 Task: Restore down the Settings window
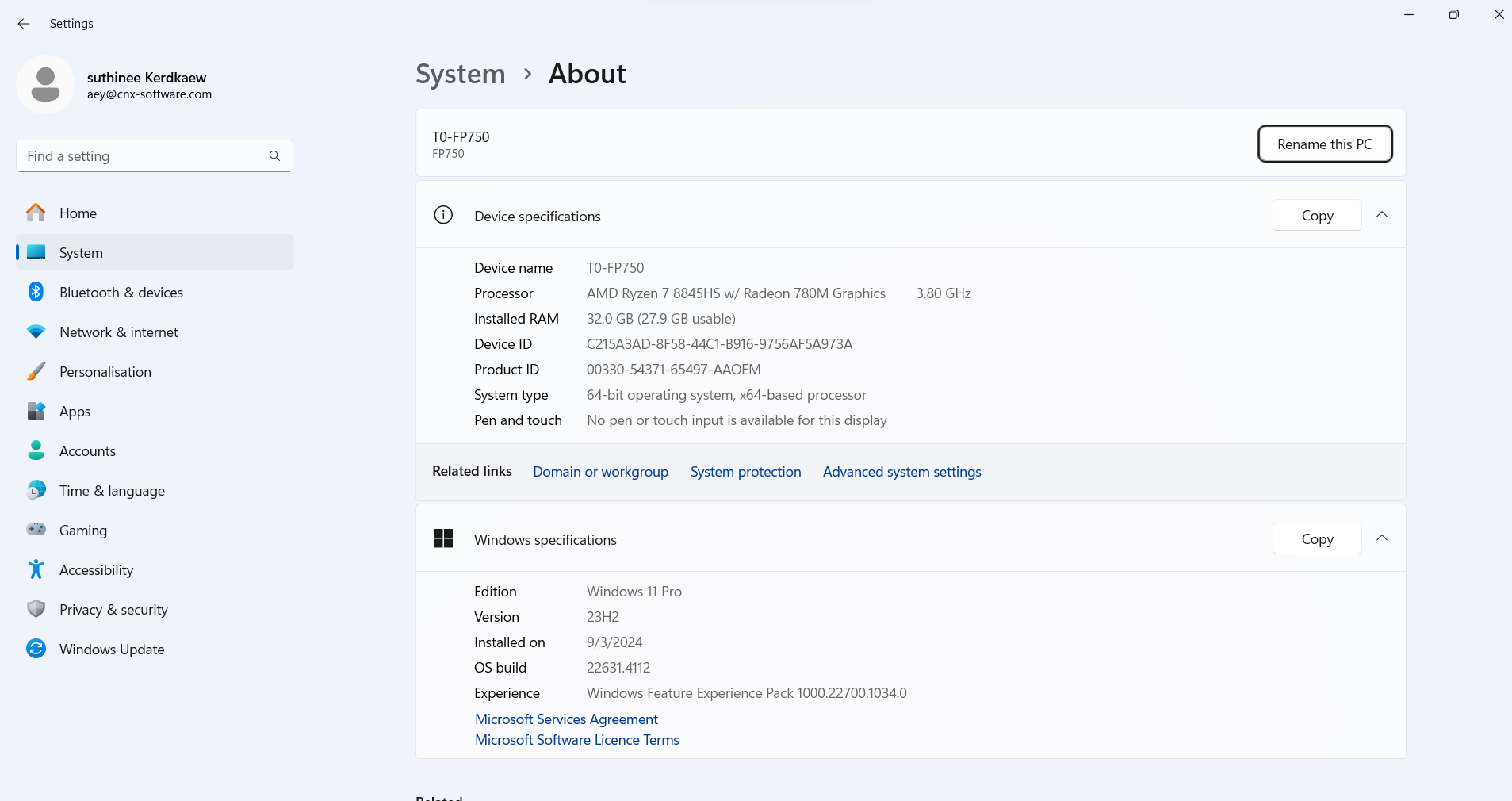click(1453, 14)
